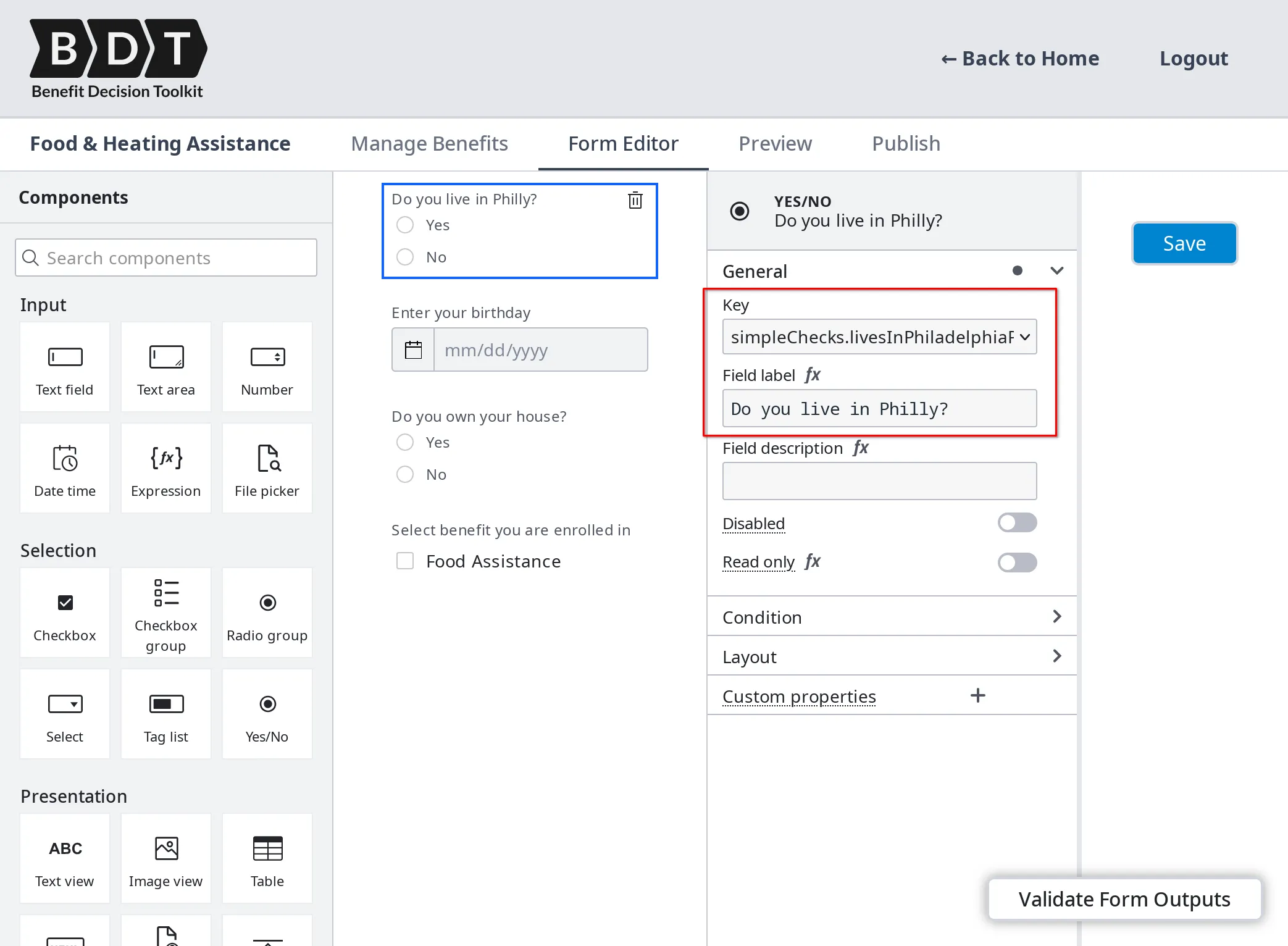The height and width of the screenshot is (946, 1288).
Task: Delete the 'Do you live in Philly?' field
Action: 635,200
